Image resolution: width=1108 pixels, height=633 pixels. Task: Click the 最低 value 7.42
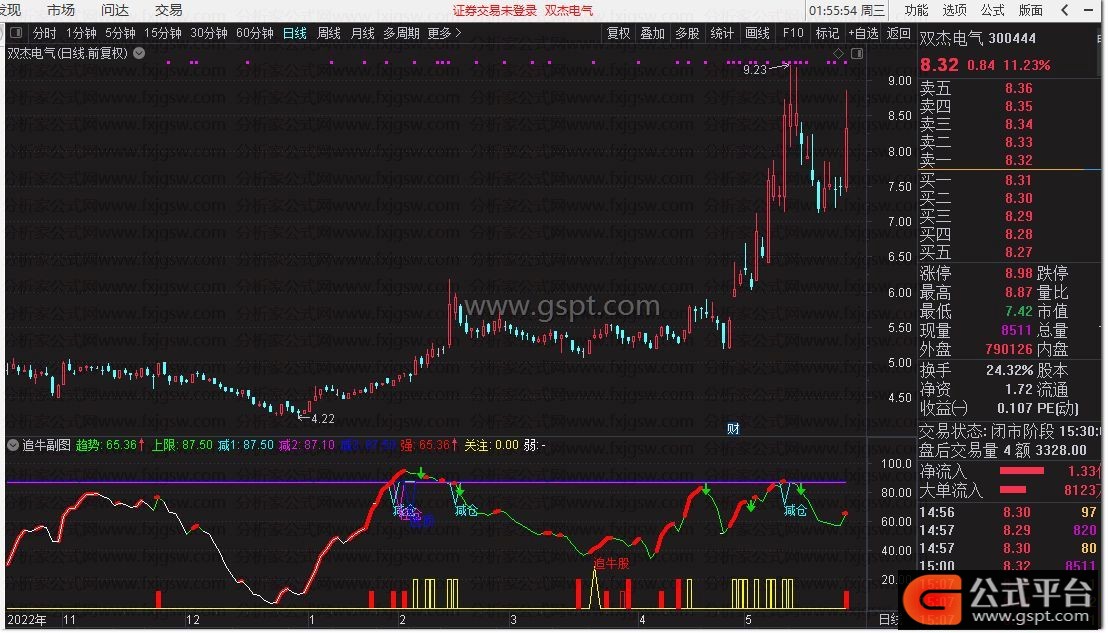point(1018,312)
